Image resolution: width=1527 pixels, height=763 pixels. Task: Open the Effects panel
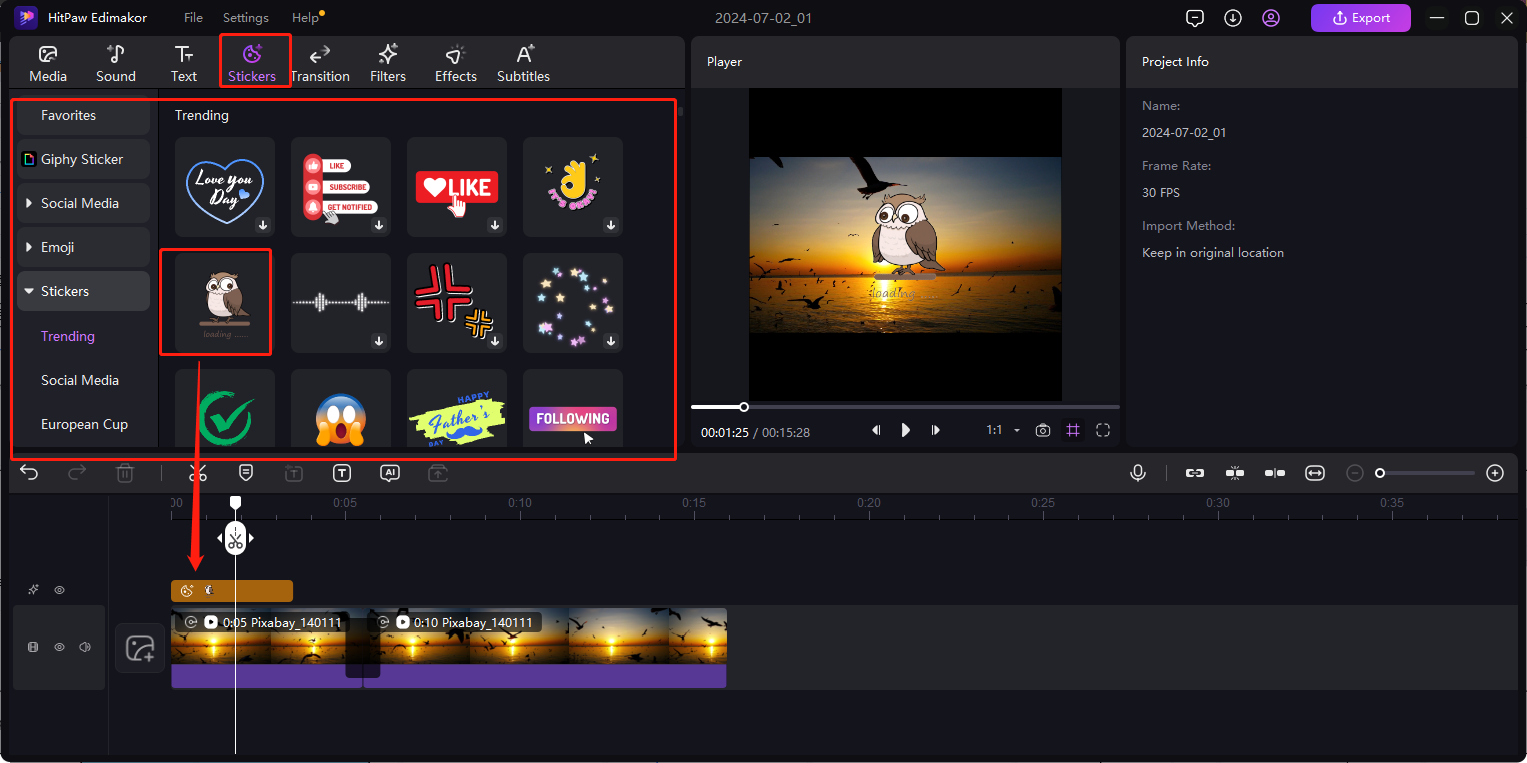(x=456, y=63)
